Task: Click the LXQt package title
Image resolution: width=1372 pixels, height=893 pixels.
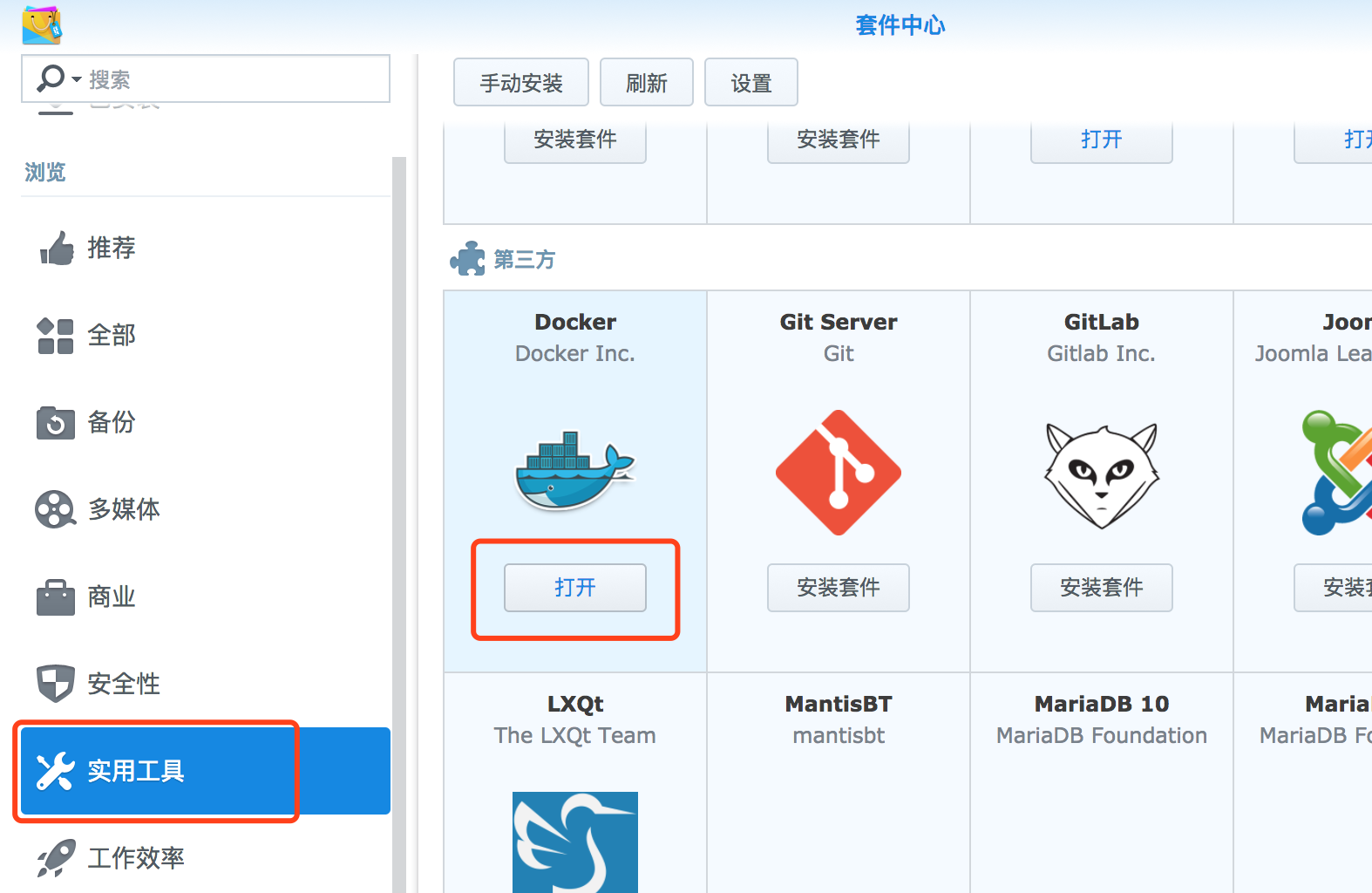Action: 575,704
